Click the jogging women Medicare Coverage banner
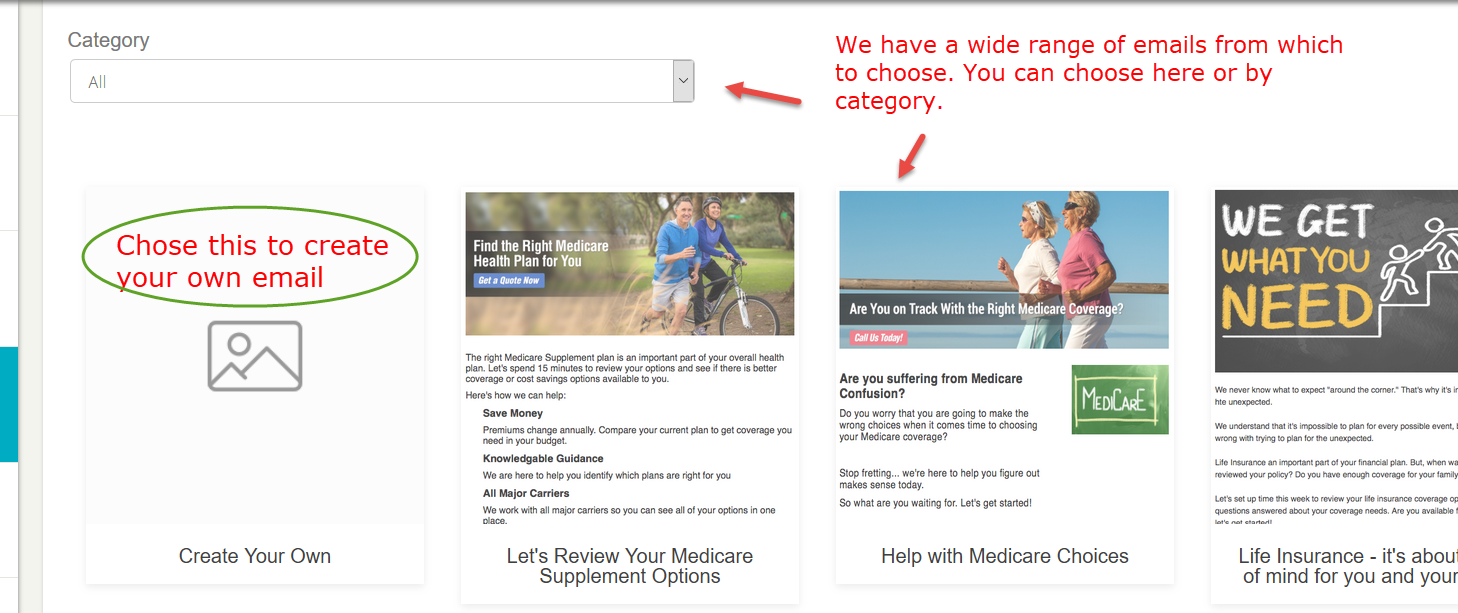This screenshot has width=1458, height=613. point(1004,270)
